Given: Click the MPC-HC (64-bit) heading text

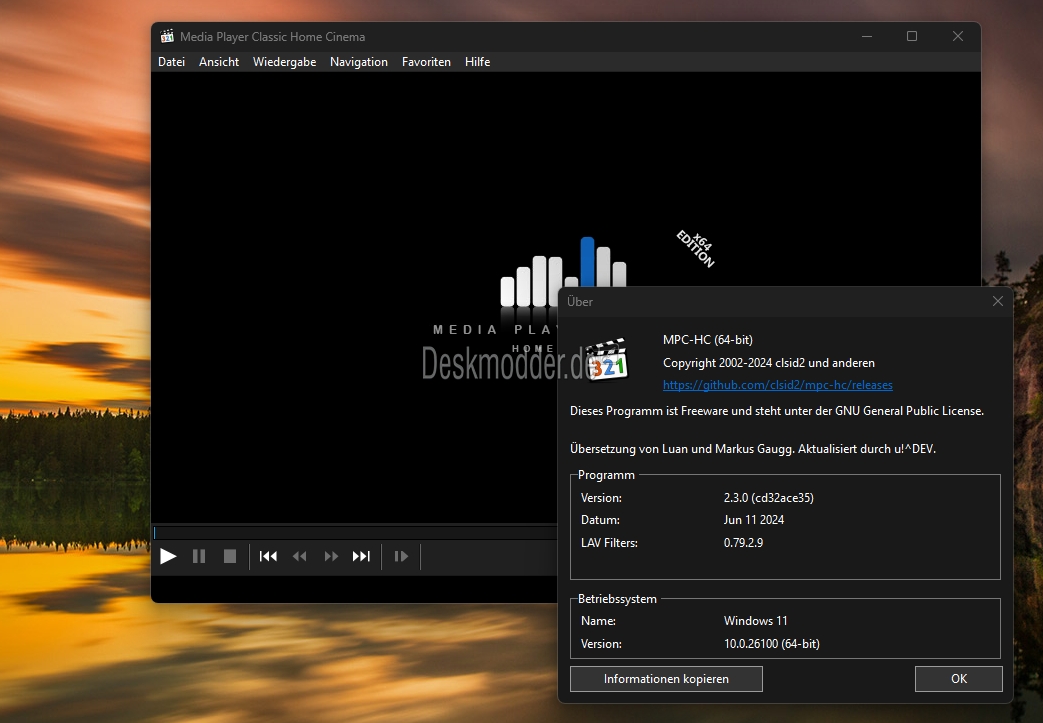Looking at the screenshot, I should pyautogui.click(x=708, y=339).
